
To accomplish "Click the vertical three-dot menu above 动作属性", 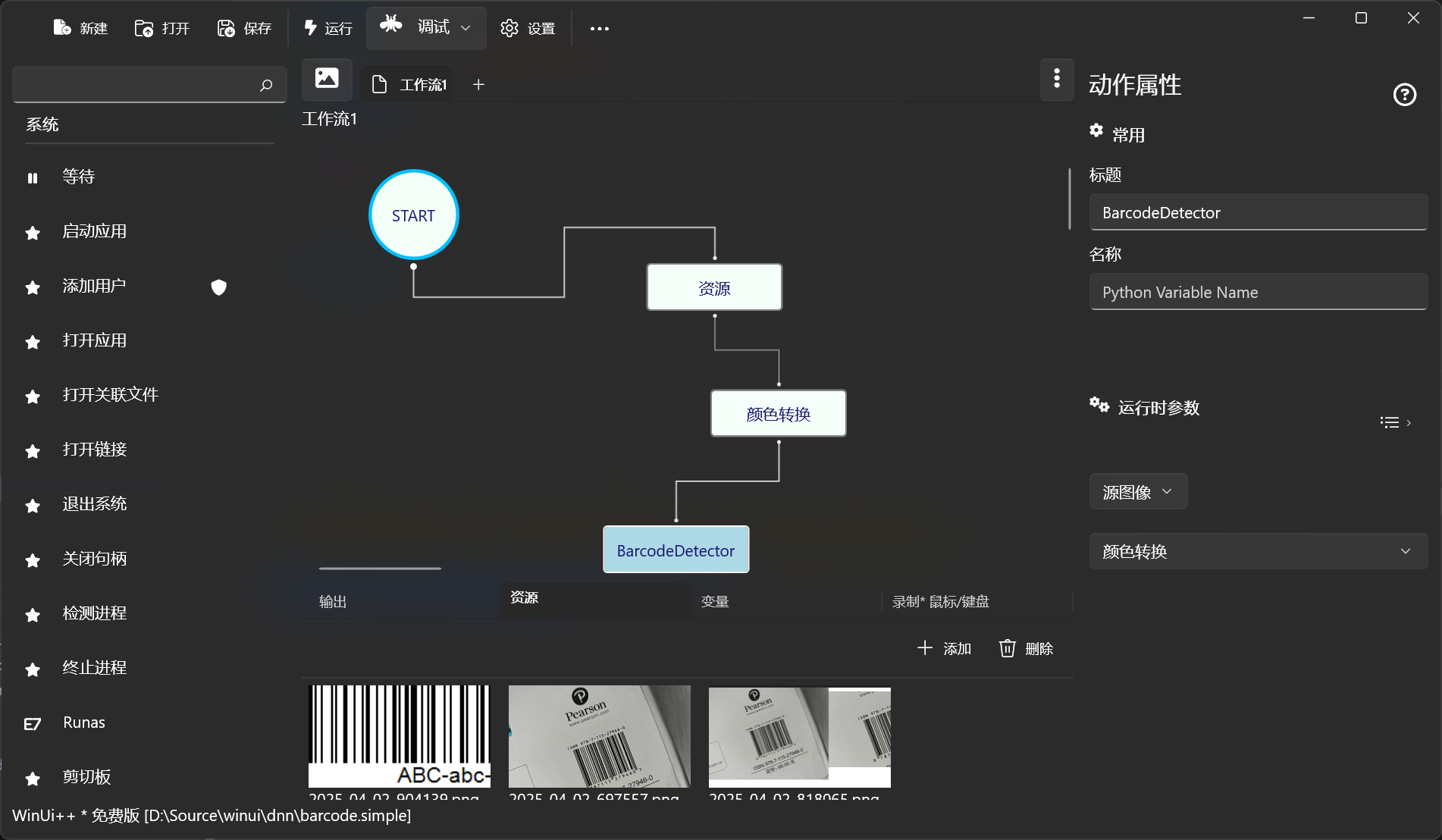I will [x=1056, y=80].
